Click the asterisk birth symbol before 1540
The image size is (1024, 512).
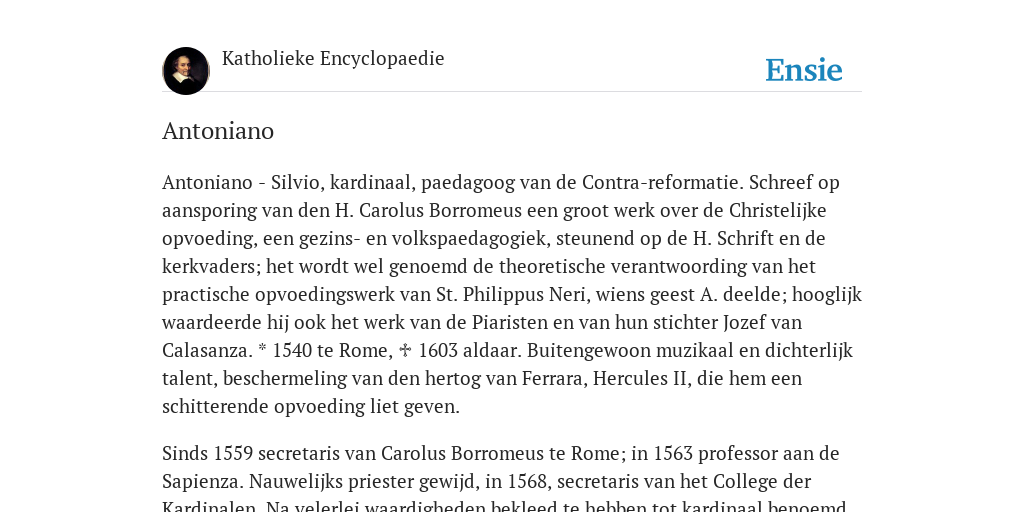click(x=263, y=349)
